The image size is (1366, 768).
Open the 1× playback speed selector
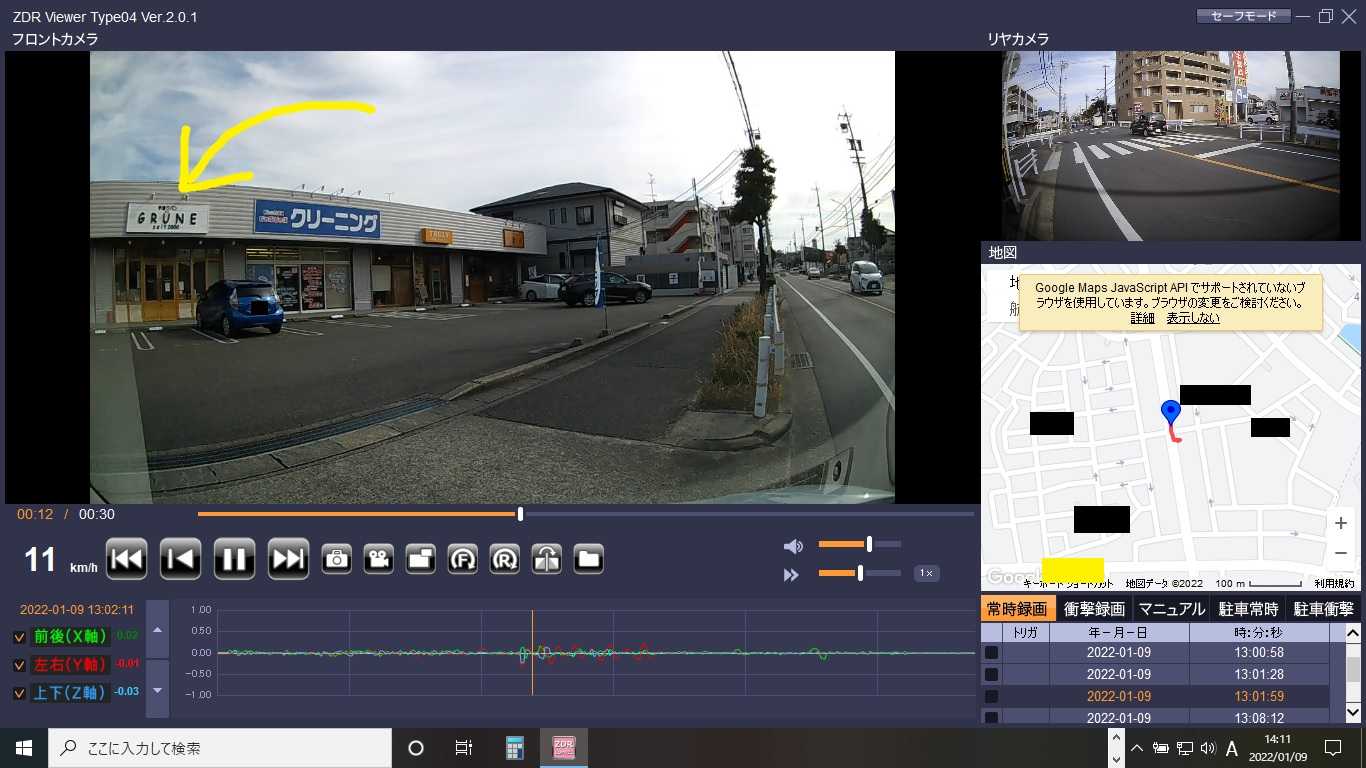pos(926,574)
